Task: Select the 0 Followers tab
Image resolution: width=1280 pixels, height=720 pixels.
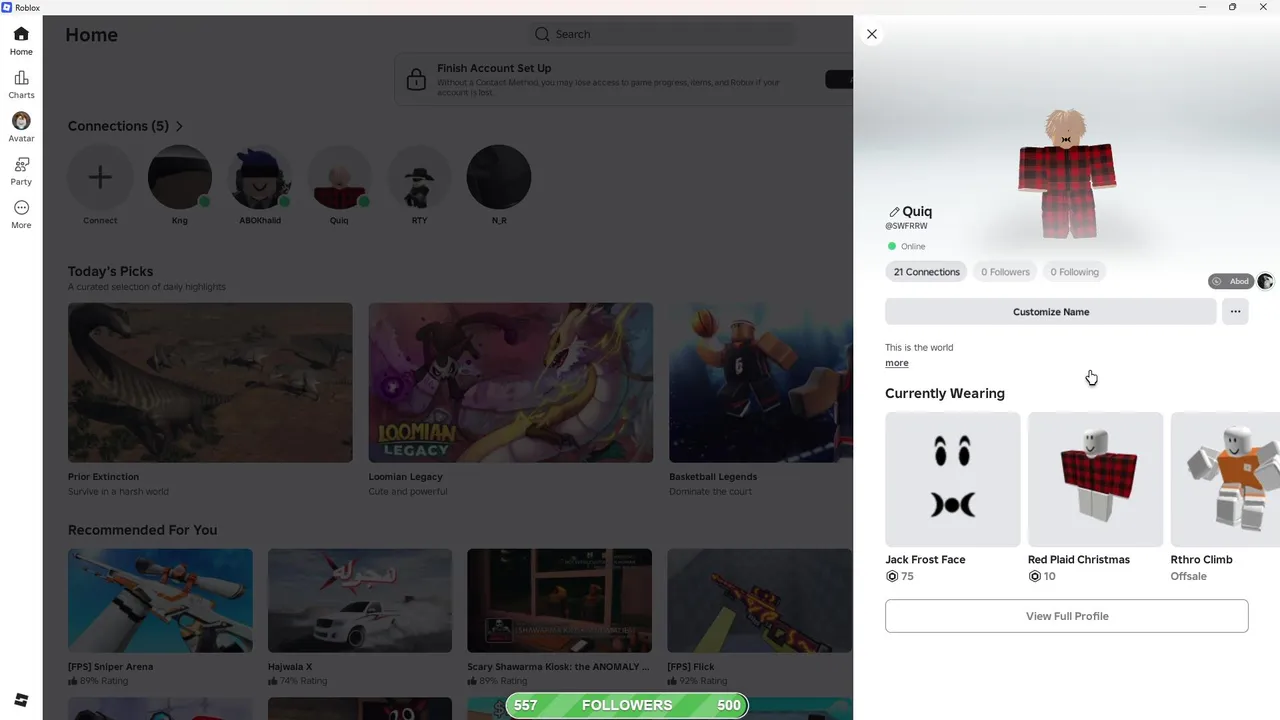Action: (x=1005, y=272)
